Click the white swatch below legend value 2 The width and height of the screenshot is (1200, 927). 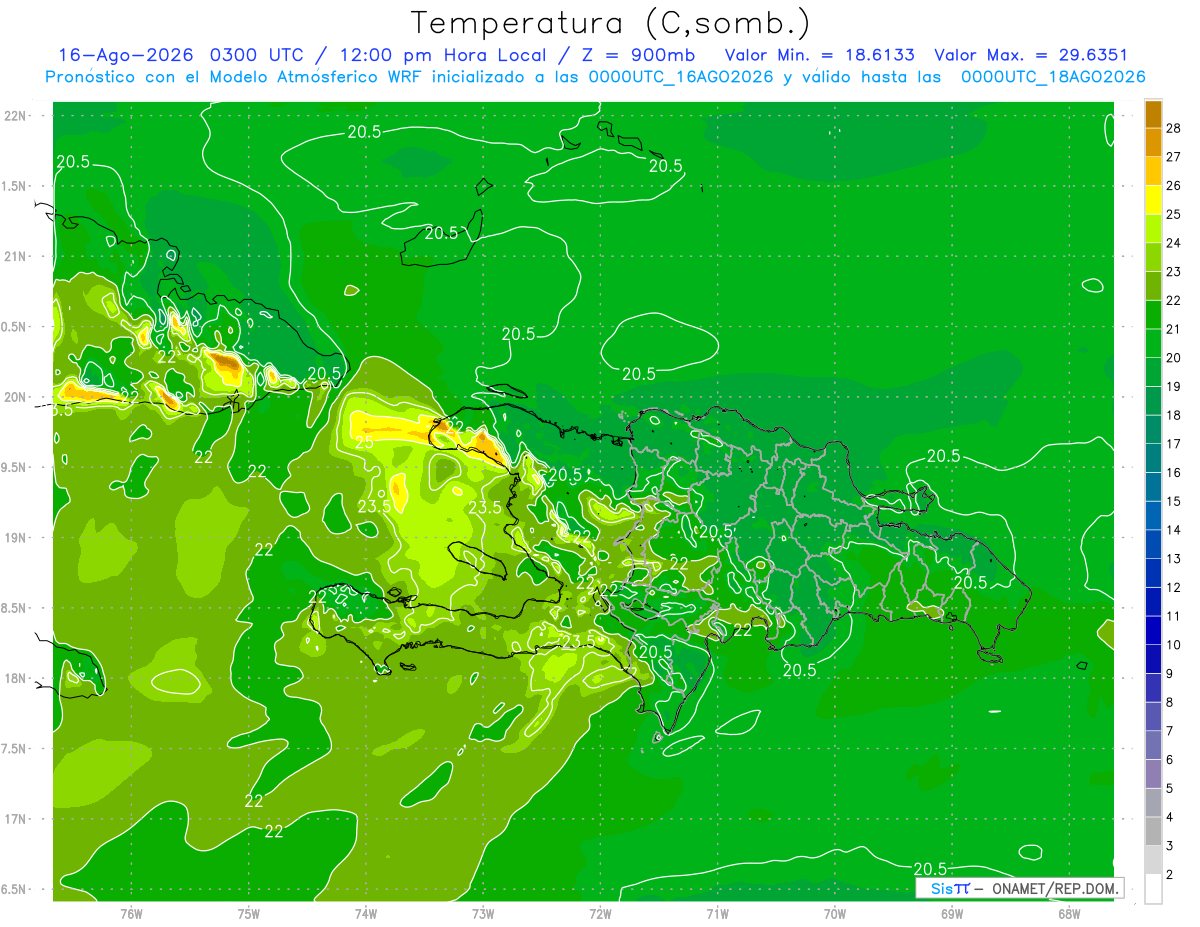[x=1153, y=889]
